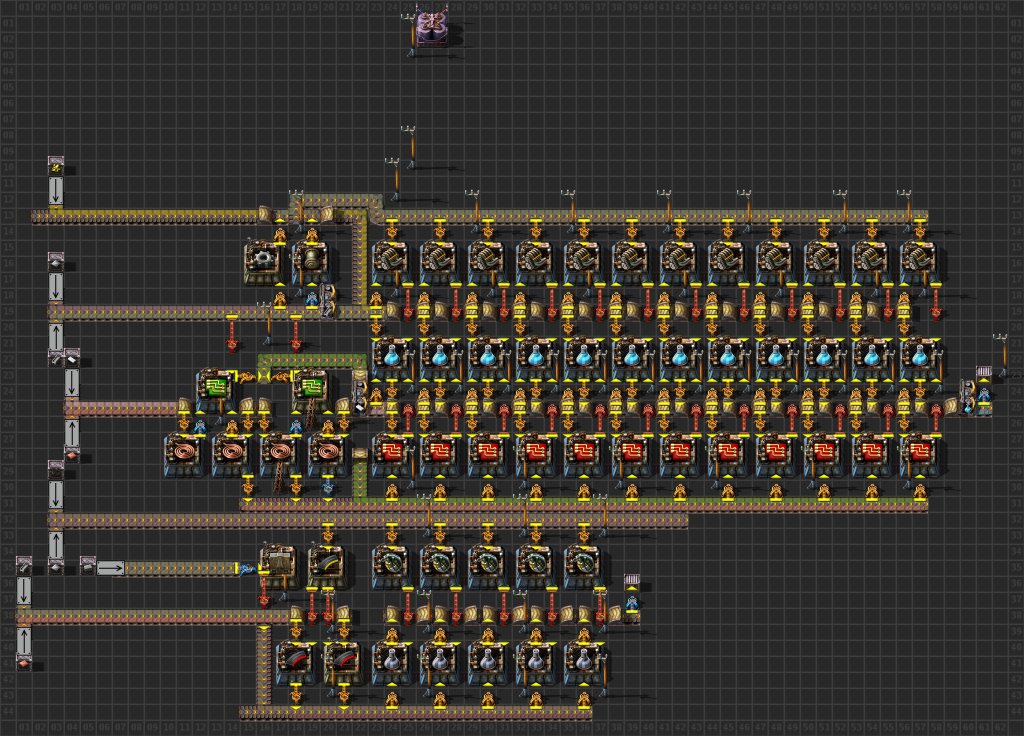Click the rightmost engine unit assembler
Viewport: 1024px width, 736px height.
pos(919,261)
